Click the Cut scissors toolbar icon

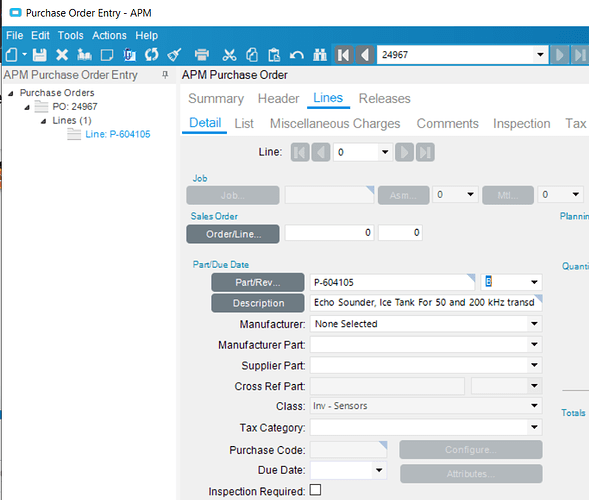229,55
